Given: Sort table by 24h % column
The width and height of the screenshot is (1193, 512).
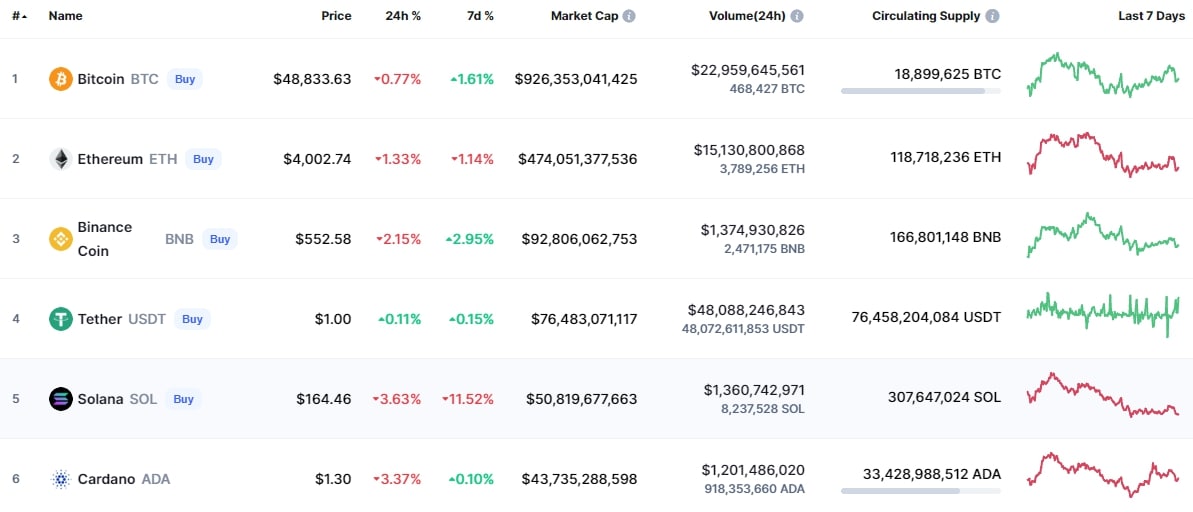Looking at the screenshot, I should (403, 16).
